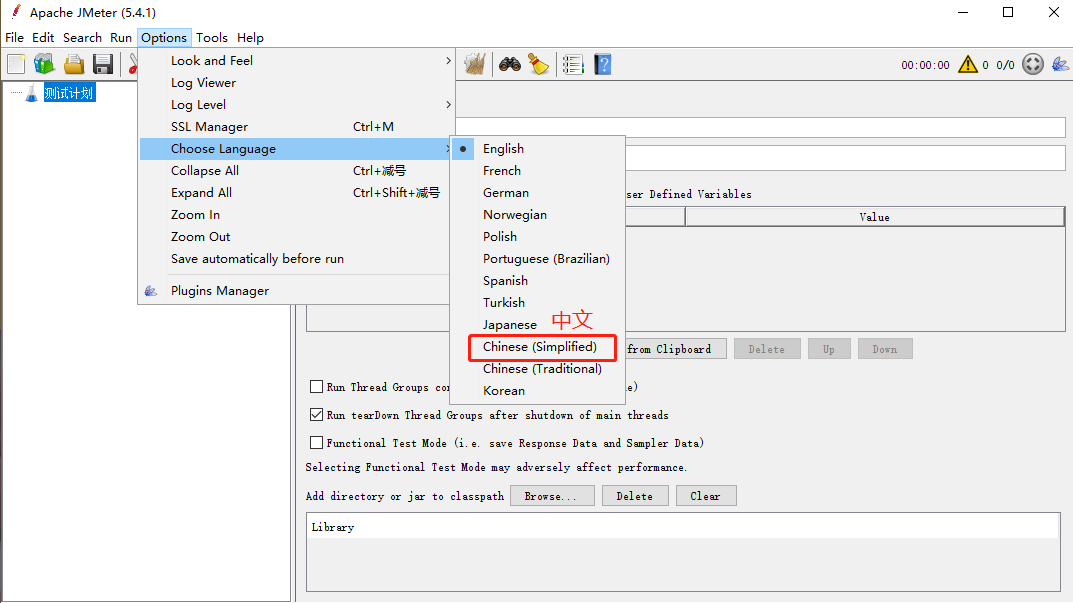Open log via the warning triangle icon
The width and height of the screenshot is (1073, 603).
968,64
